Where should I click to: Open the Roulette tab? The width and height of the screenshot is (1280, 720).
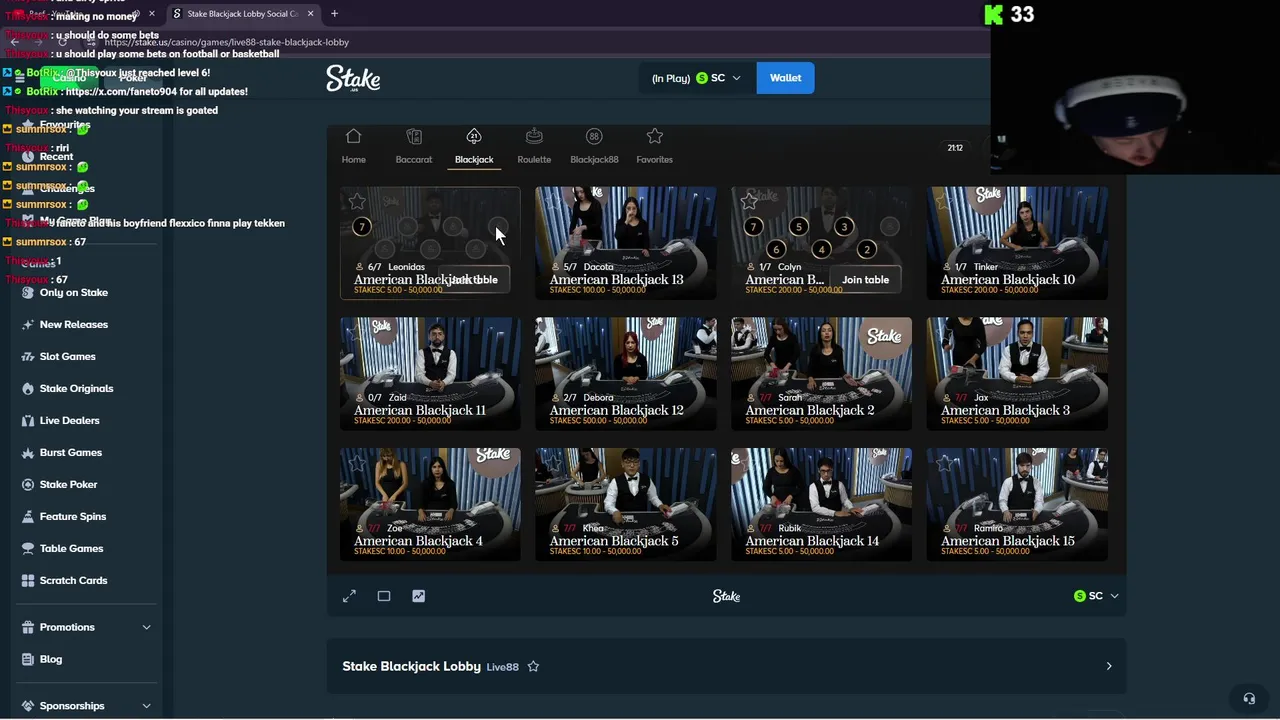coord(534,146)
